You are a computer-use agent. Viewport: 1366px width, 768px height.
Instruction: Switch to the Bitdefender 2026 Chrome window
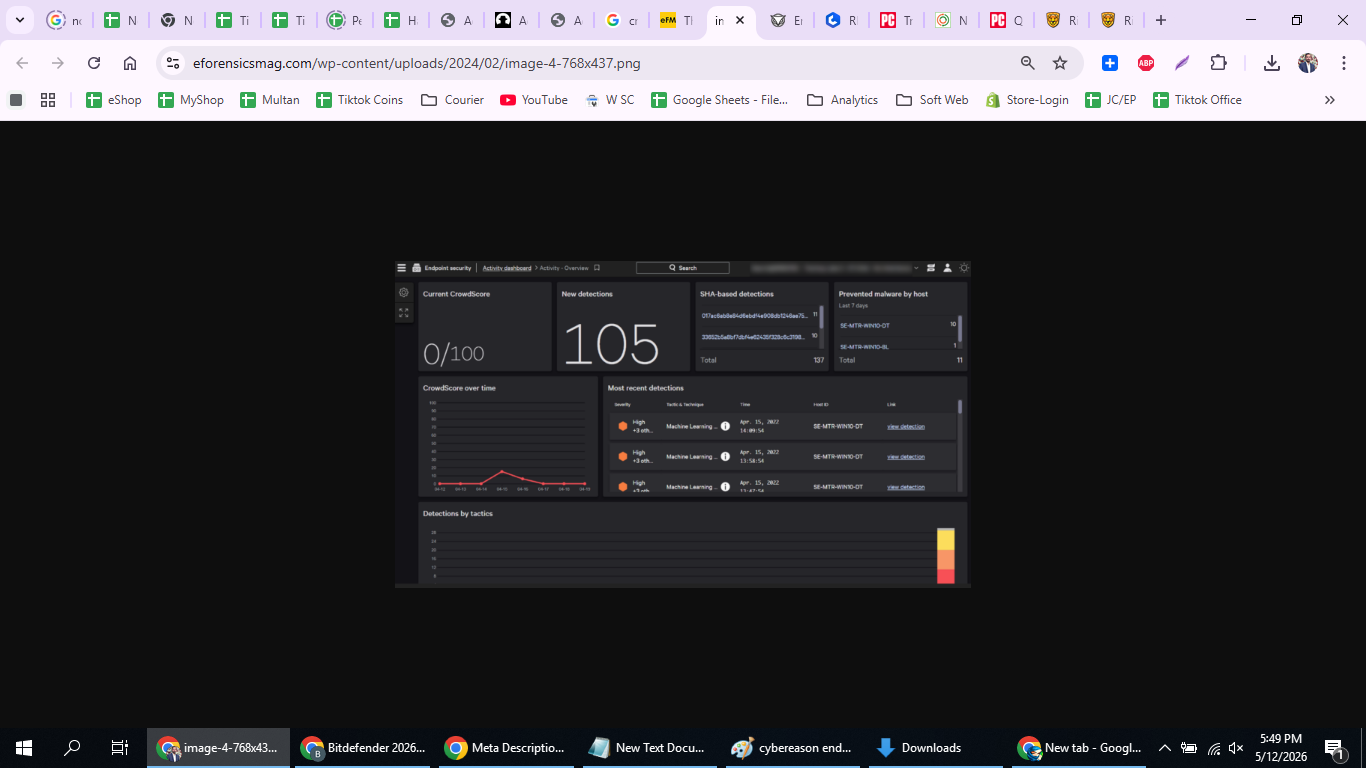363,748
